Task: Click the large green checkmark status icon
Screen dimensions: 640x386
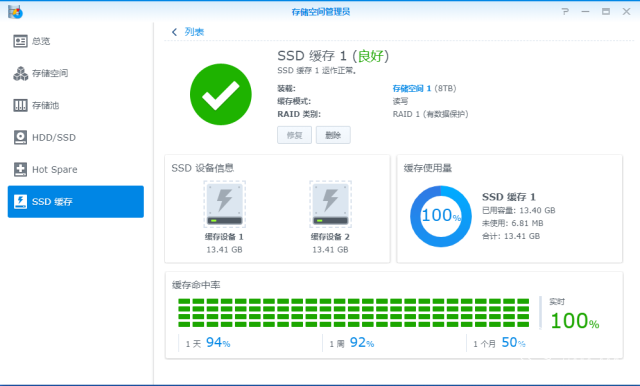Action: tap(220, 94)
